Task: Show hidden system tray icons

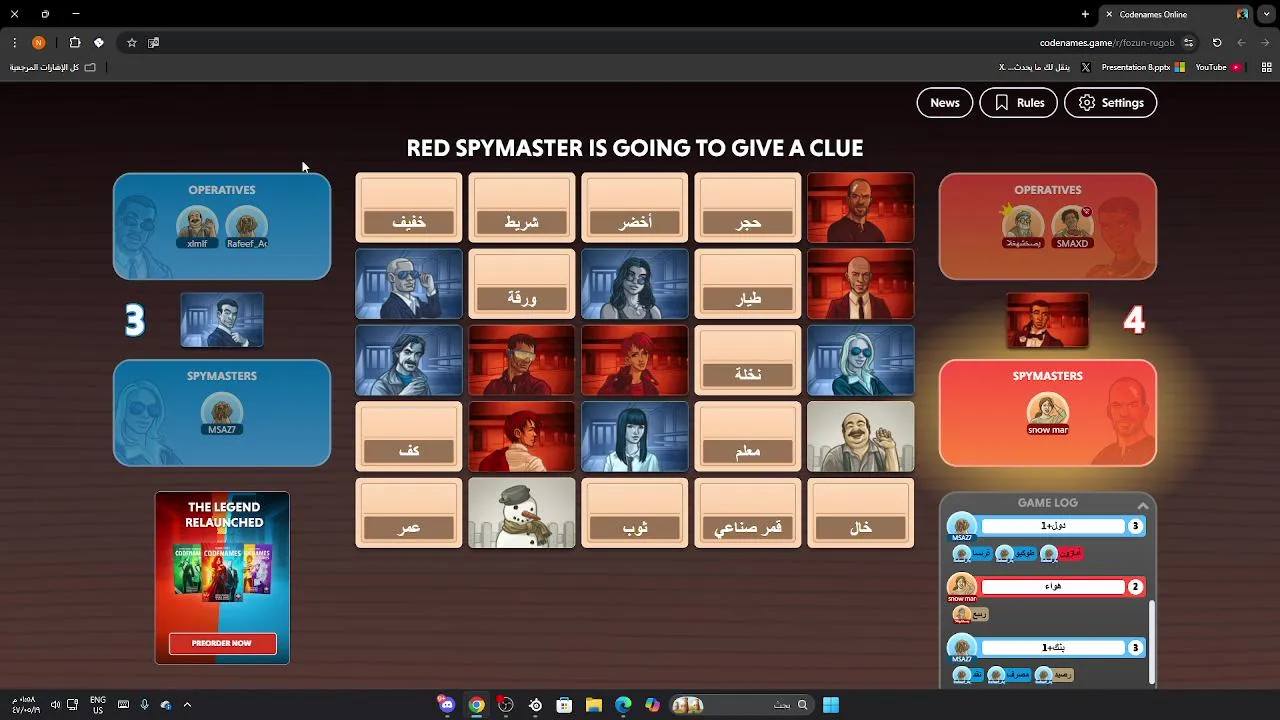Action: (x=187, y=705)
